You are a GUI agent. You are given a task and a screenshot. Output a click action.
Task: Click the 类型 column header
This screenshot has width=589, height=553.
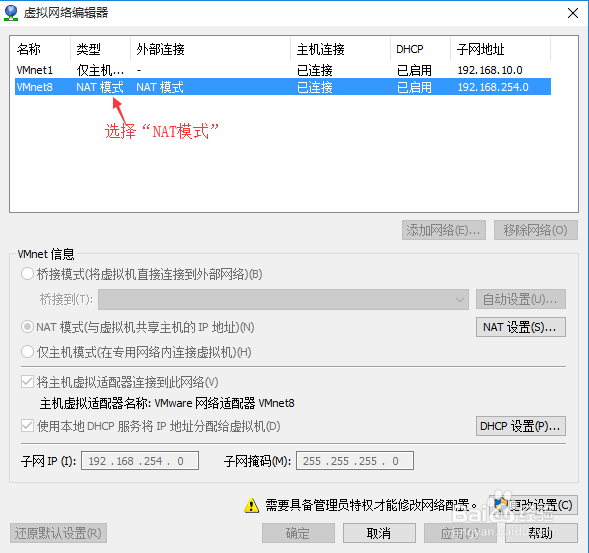click(89, 49)
